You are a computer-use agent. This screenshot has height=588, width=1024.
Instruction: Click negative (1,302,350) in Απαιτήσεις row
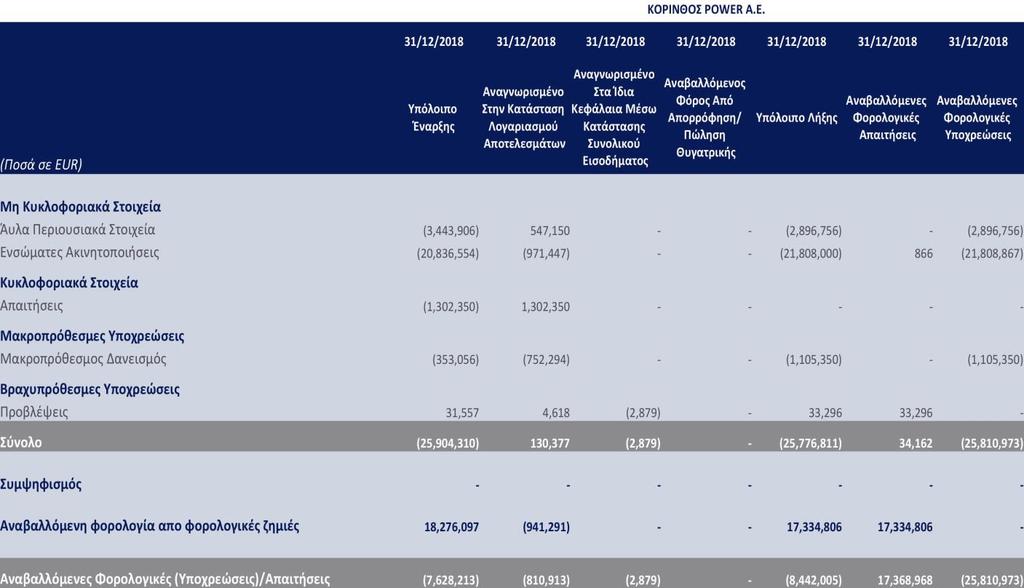(451, 306)
